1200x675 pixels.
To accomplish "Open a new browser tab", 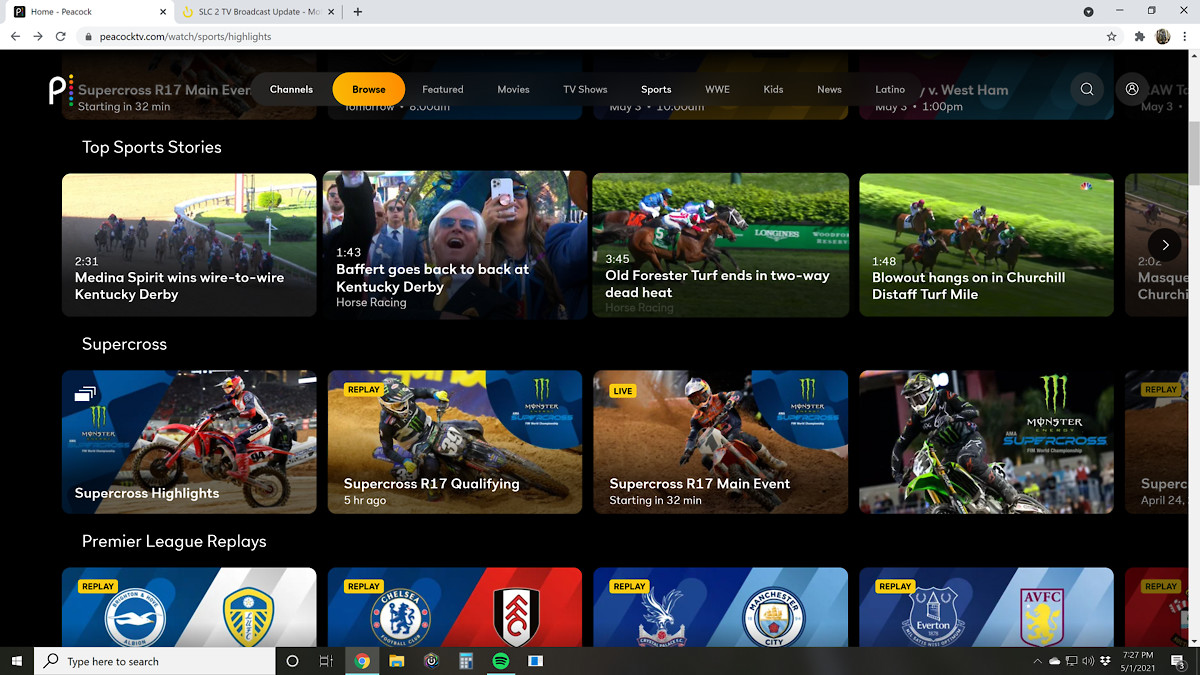I will point(358,12).
